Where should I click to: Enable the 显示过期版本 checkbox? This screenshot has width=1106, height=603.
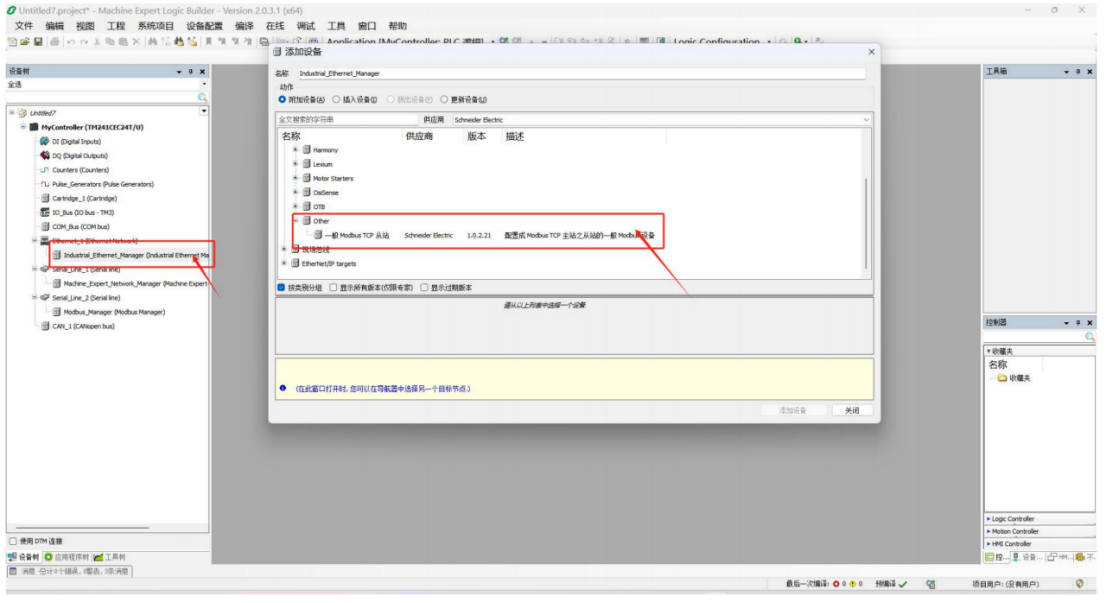pyautogui.click(x=425, y=288)
